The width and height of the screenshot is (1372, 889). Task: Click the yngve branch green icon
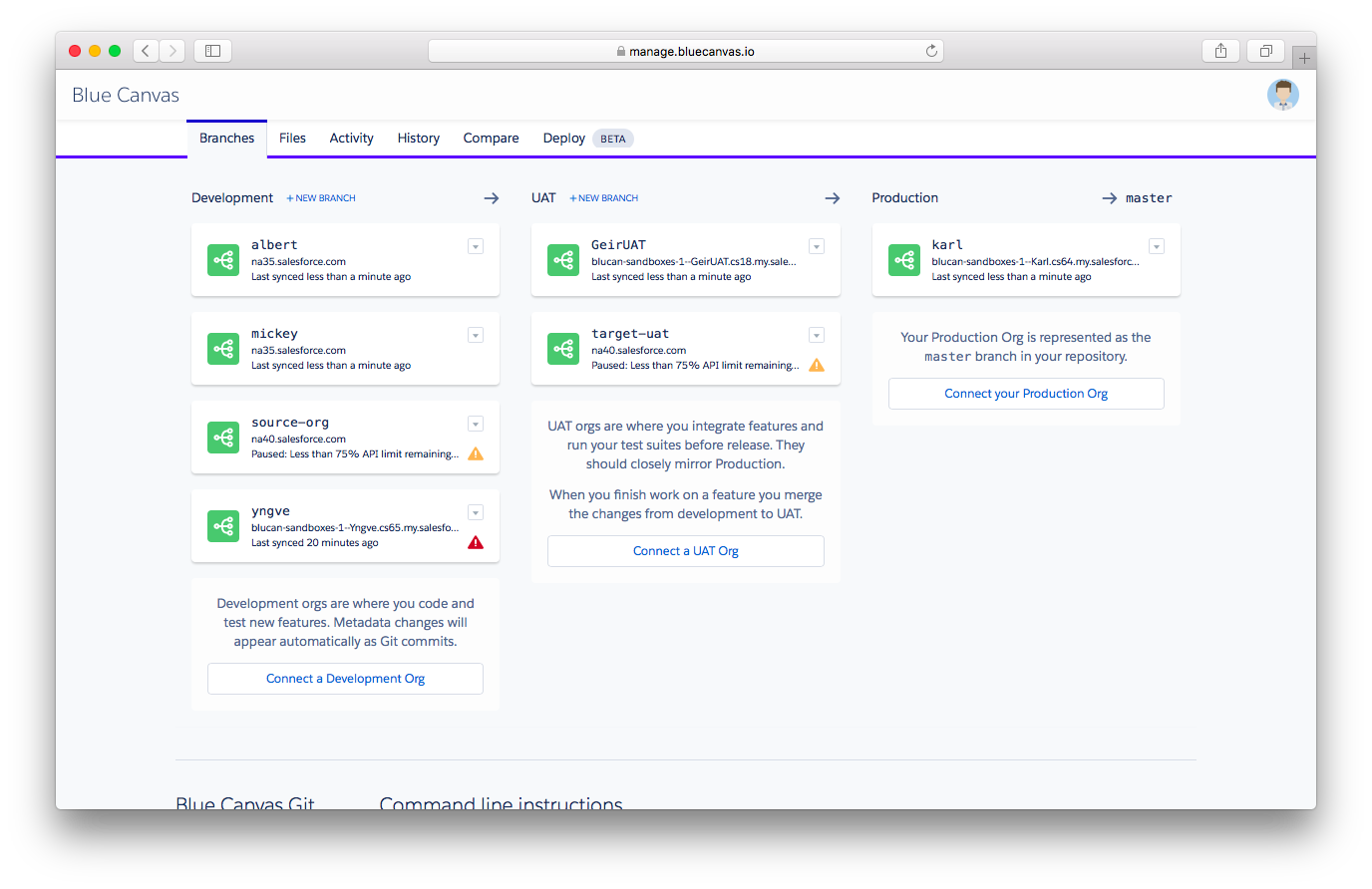tap(223, 526)
